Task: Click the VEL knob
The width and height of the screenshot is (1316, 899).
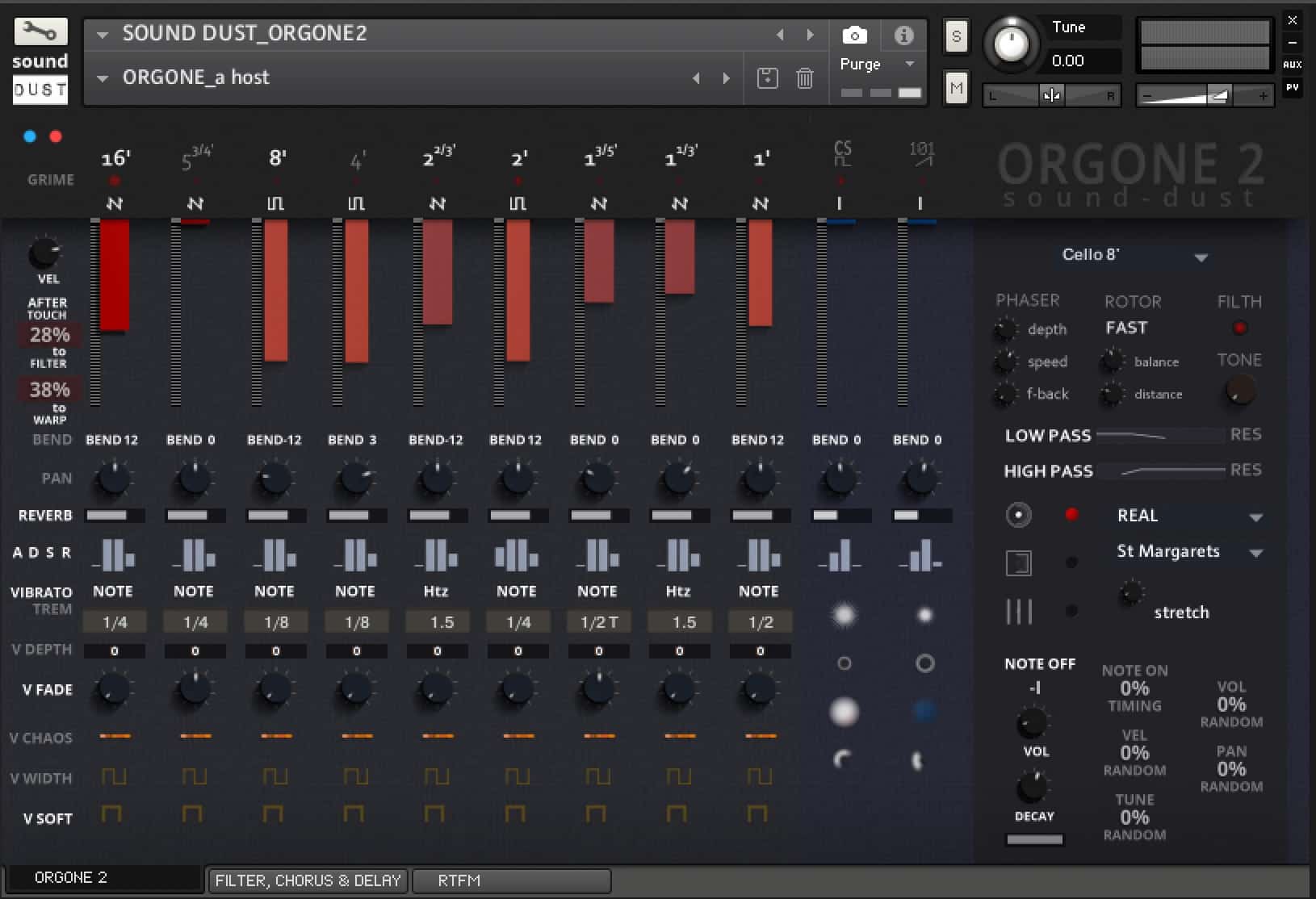Action: click(x=44, y=254)
